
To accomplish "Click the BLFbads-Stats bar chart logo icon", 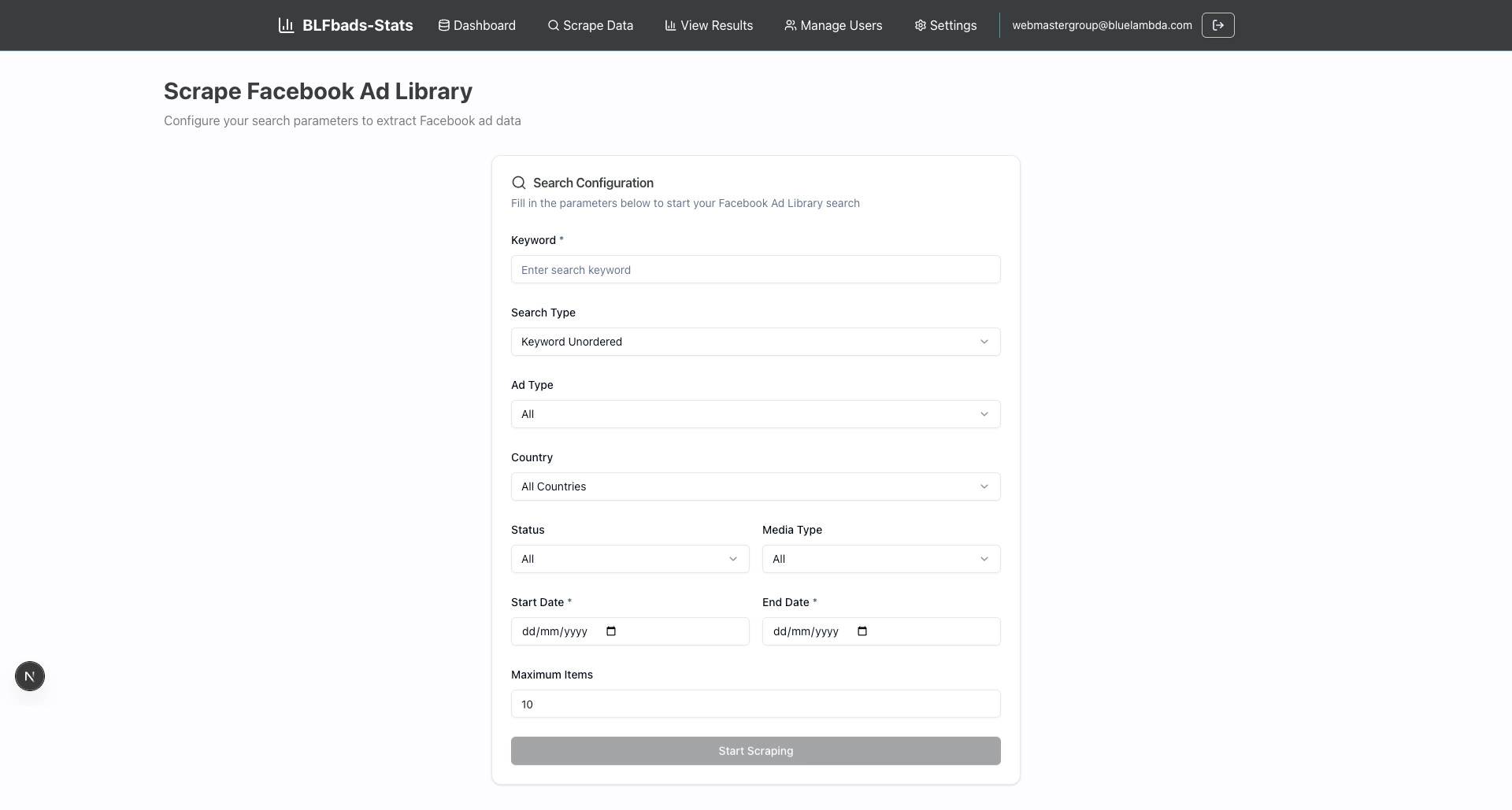I will pos(286,25).
